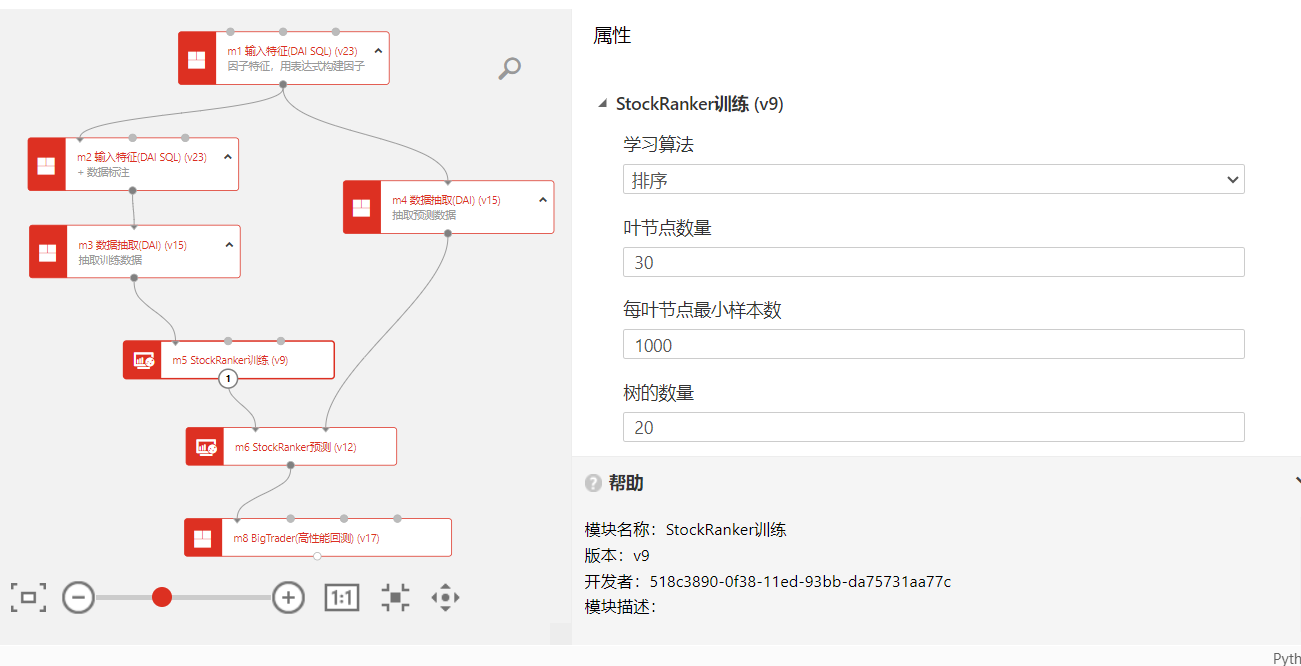Click the magnifier search icon on canvas
This screenshot has height=666, width=1301.
coord(510,68)
